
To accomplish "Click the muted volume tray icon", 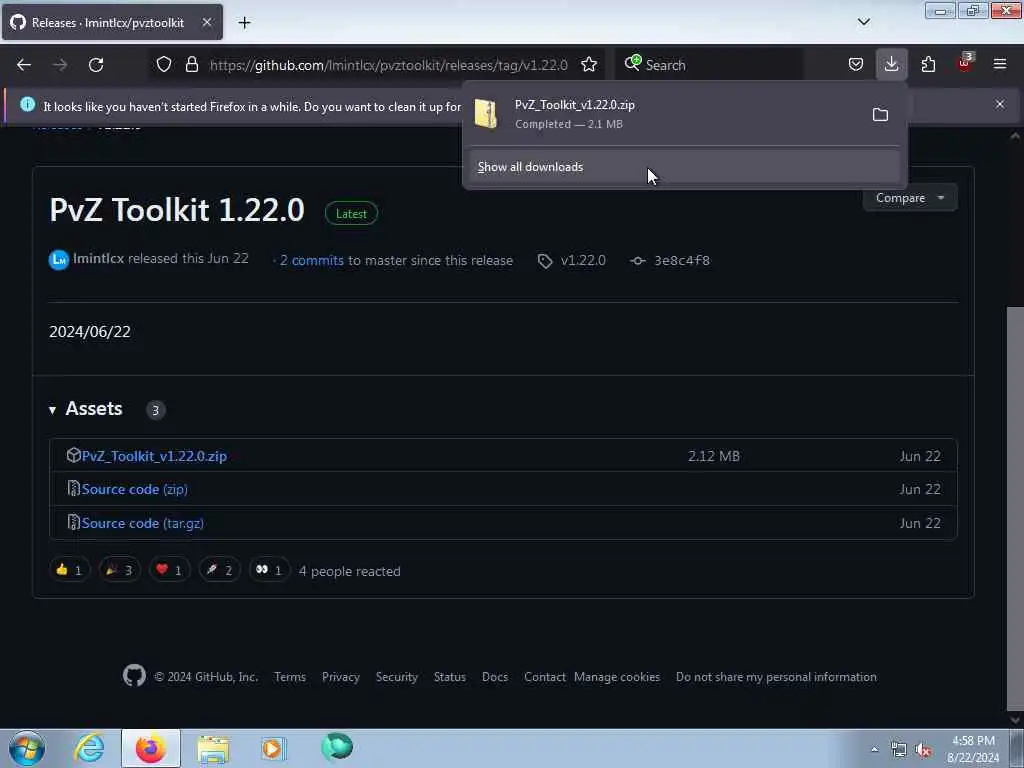I will click(x=923, y=750).
